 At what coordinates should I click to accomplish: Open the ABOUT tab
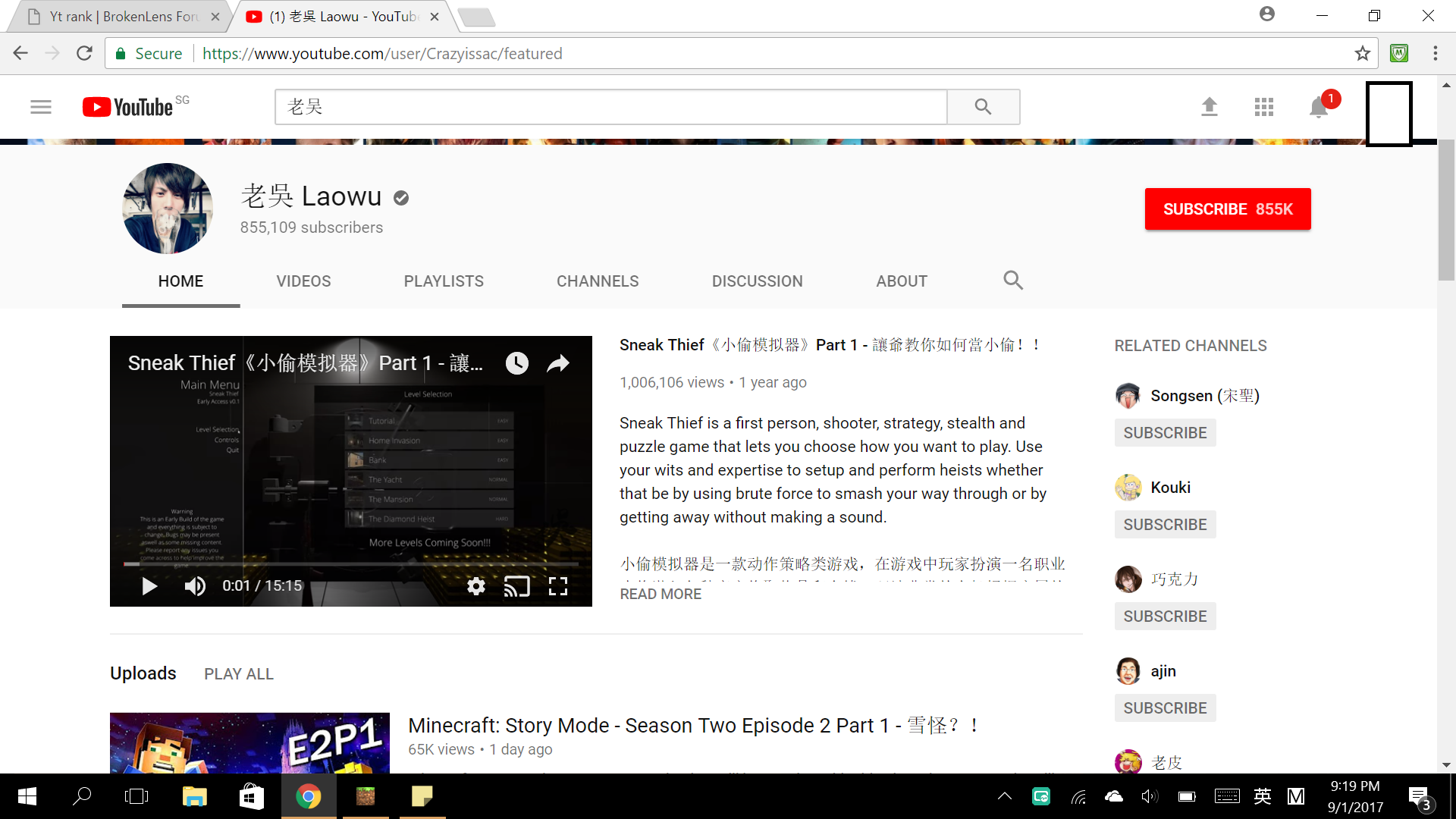pos(902,281)
